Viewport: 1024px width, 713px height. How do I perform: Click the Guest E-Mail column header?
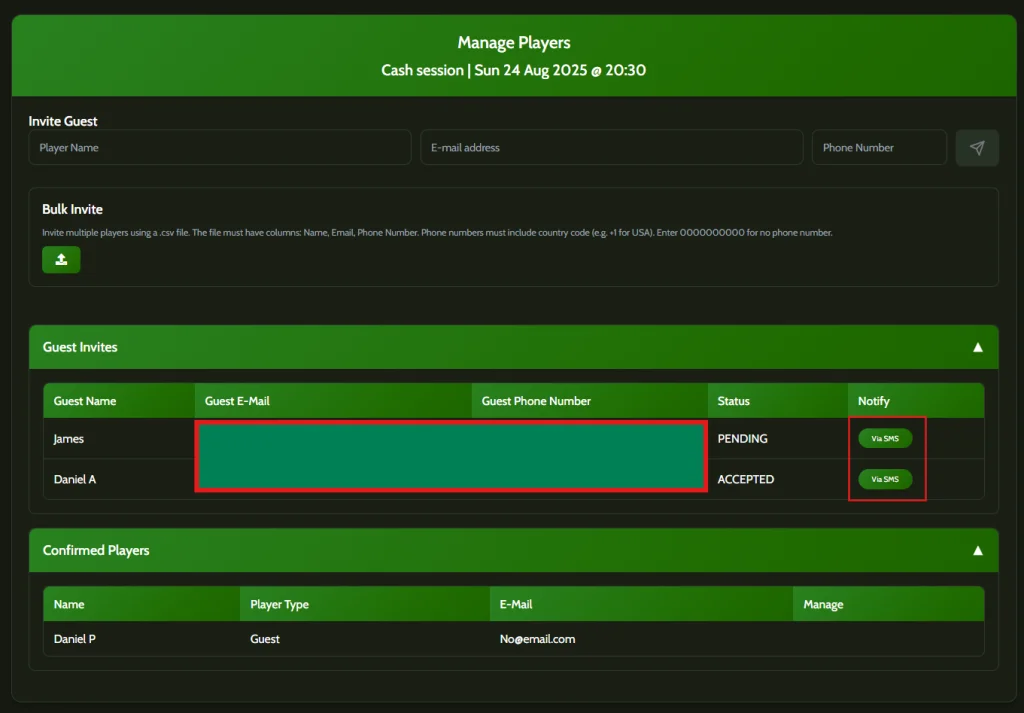[237, 401]
